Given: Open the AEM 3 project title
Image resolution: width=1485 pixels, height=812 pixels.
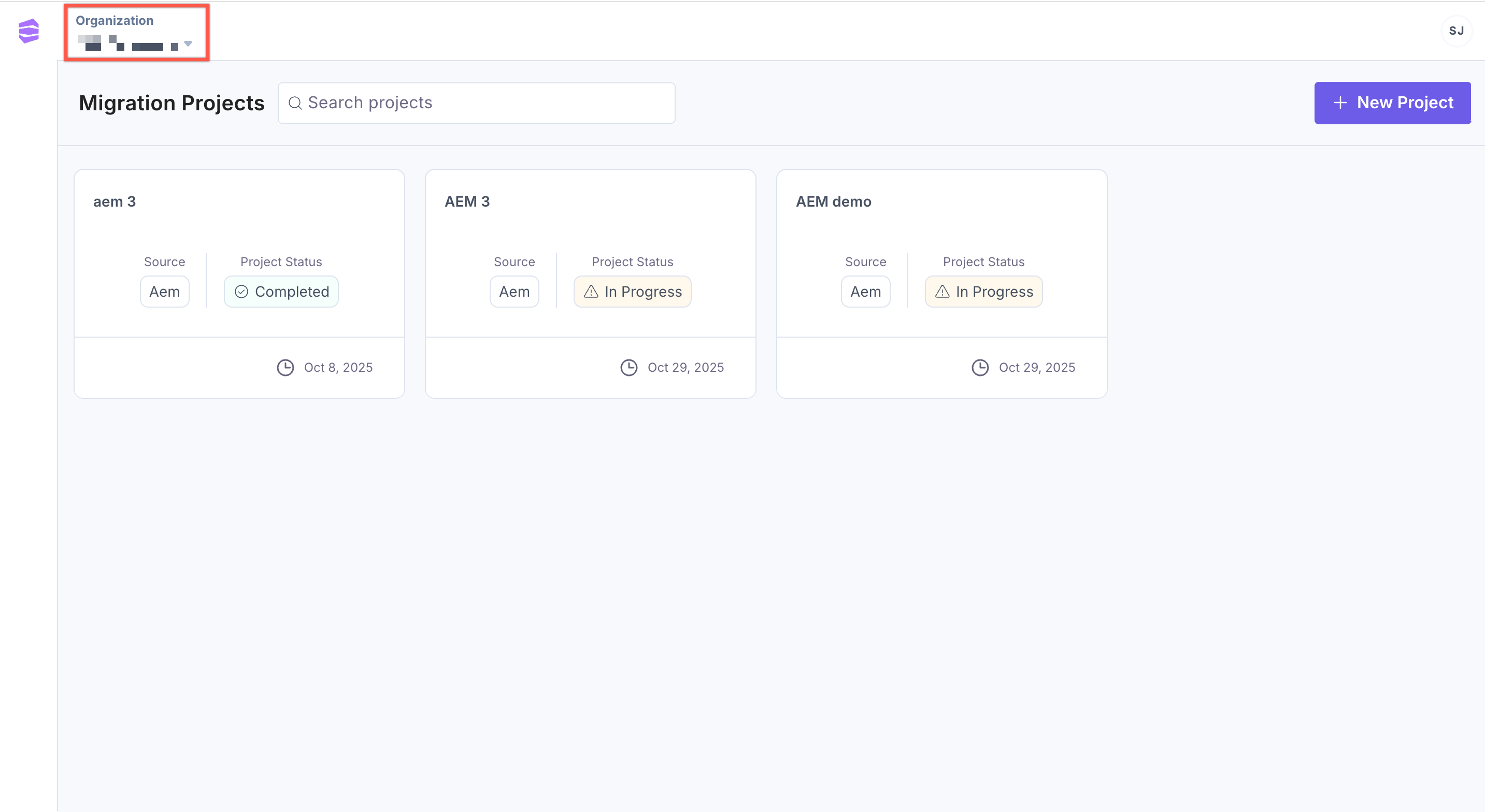Looking at the screenshot, I should point(467,201).
